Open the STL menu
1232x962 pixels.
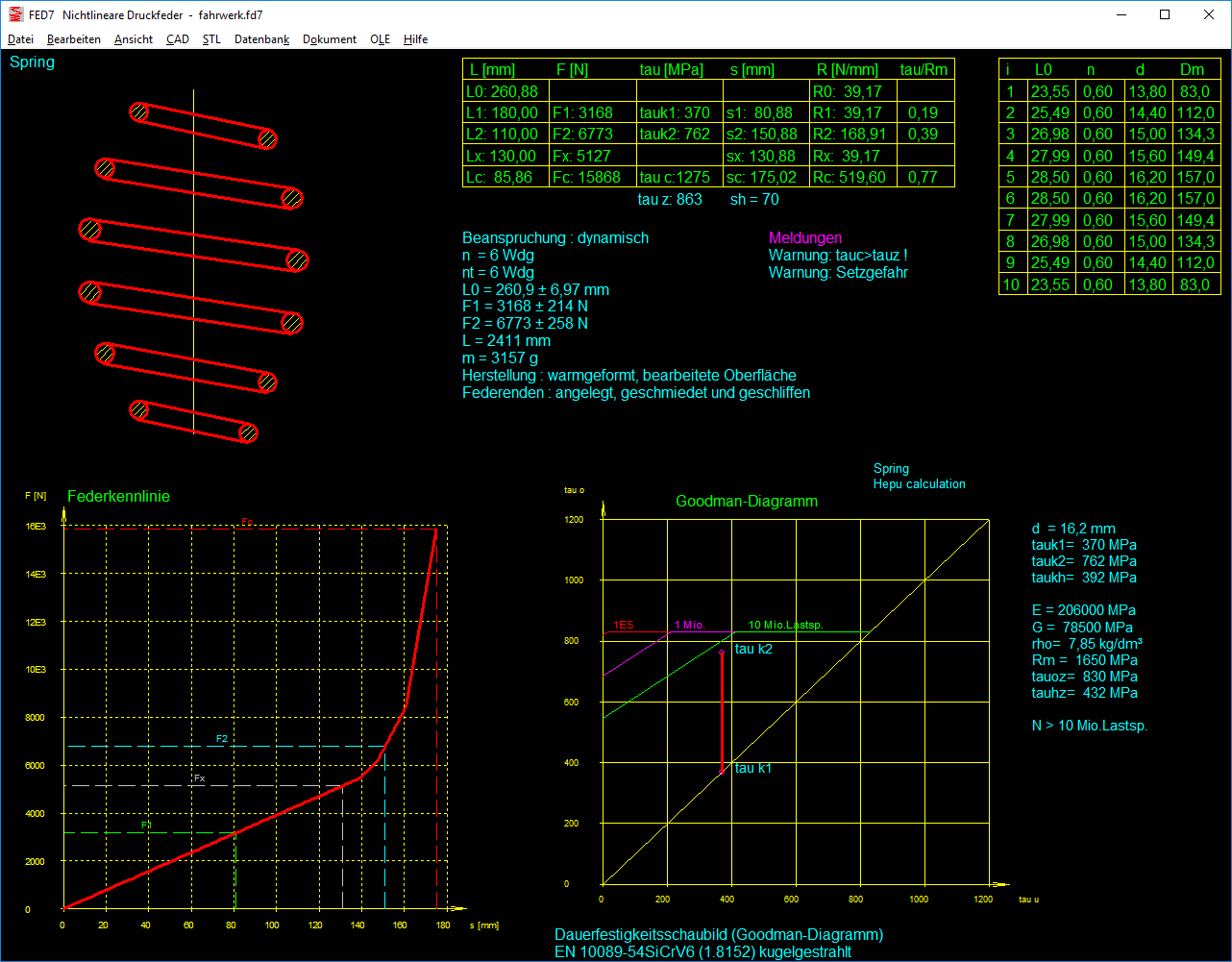[211, 39]
